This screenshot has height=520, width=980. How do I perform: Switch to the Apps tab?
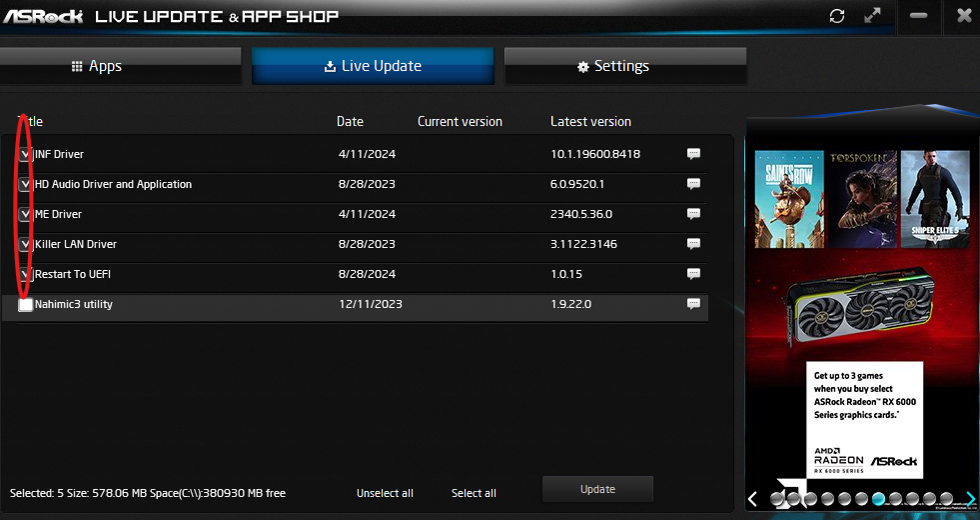[120, 66]
